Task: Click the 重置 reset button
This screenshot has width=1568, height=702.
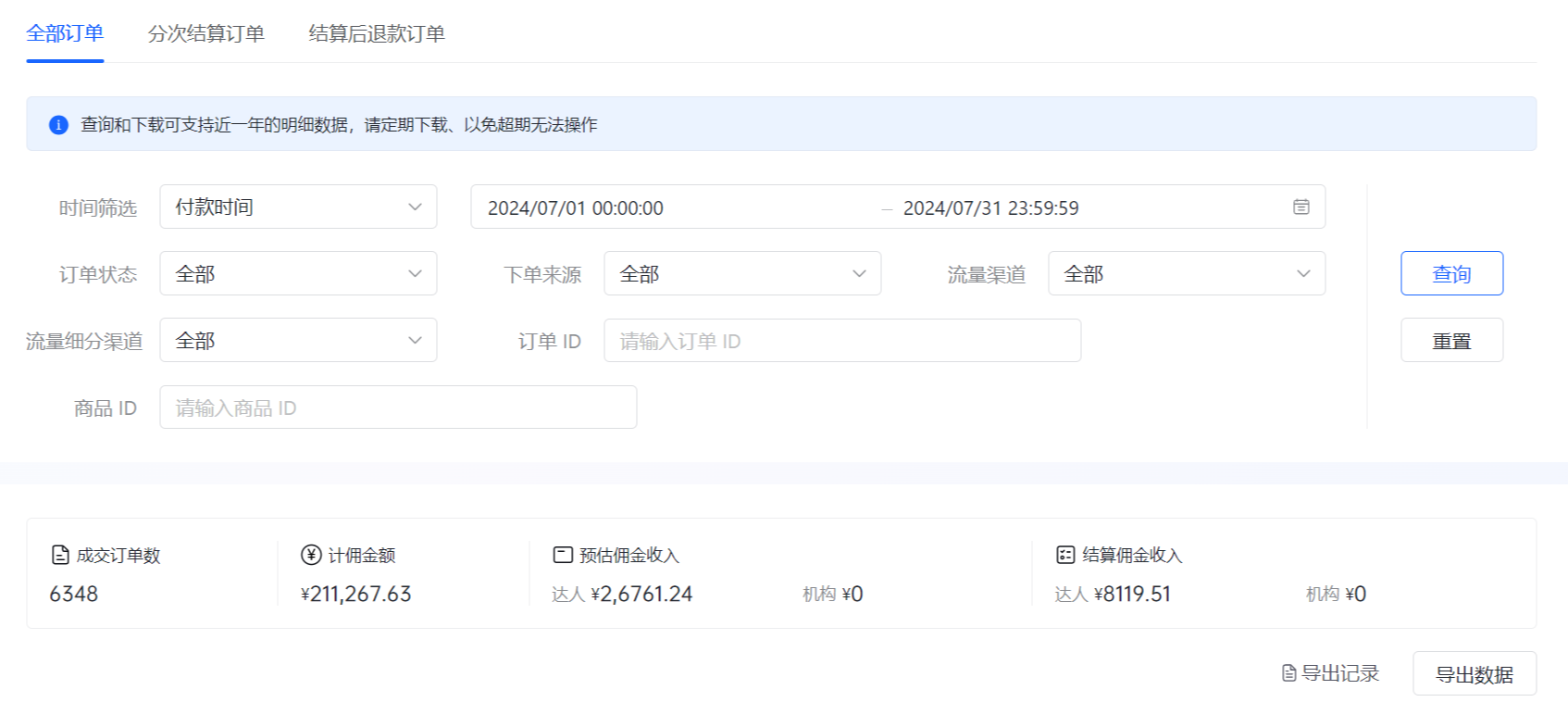Action: (x=1451, y=341)
